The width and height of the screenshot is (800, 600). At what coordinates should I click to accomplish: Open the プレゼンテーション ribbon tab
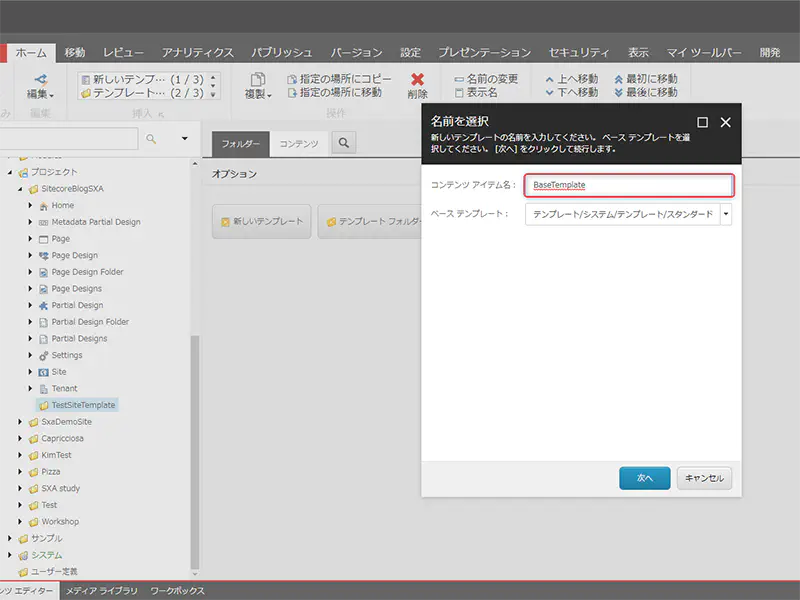pos(485,53)
